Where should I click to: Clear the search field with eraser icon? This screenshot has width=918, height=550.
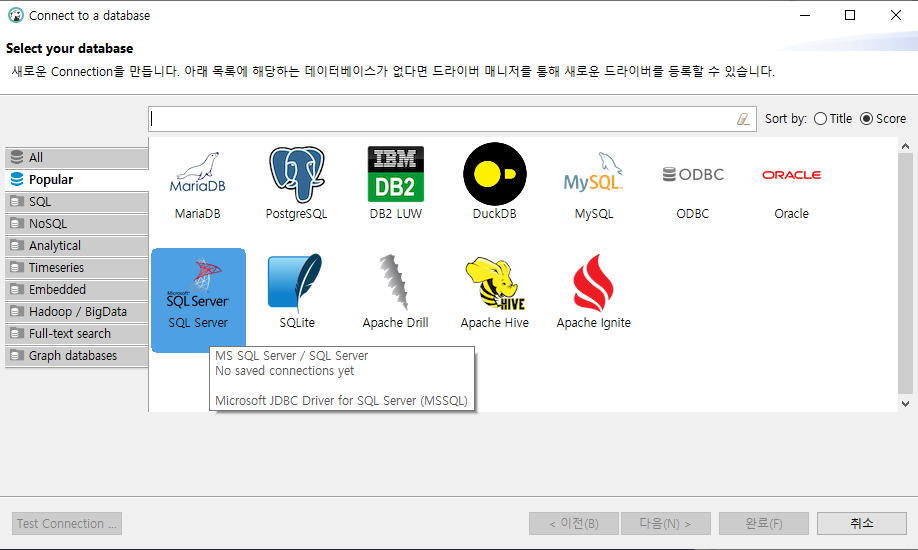[x=743, y=119]
